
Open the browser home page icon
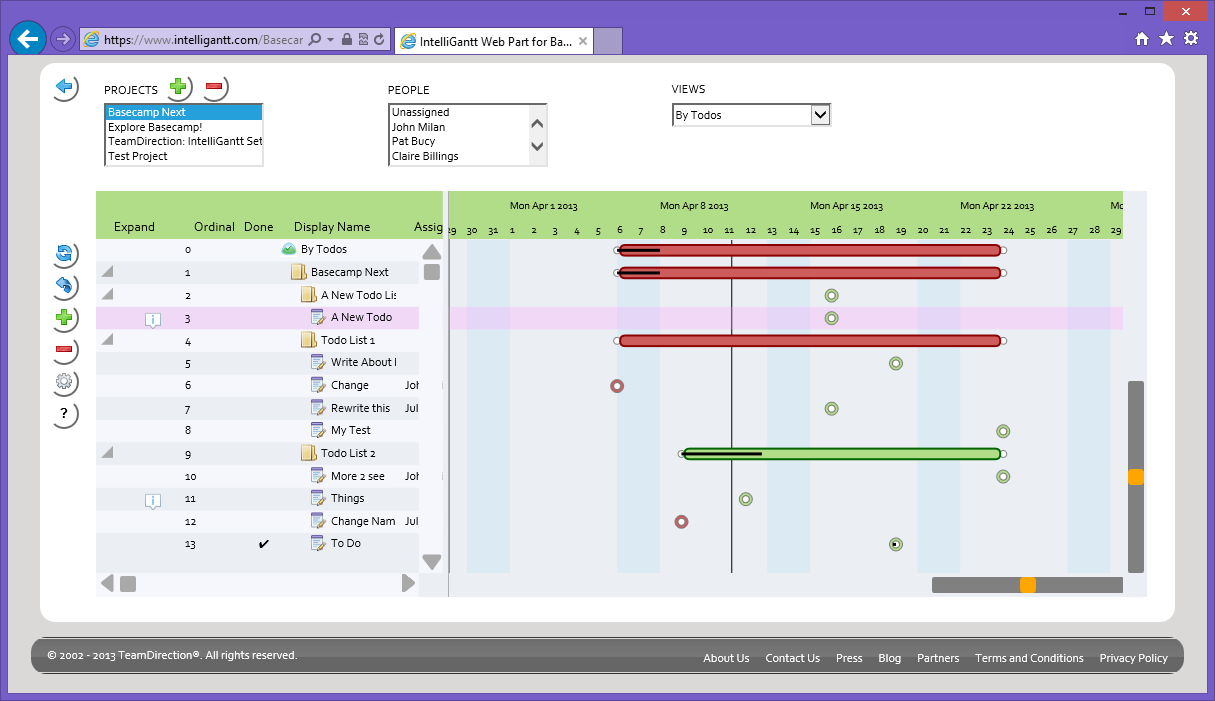[1142, 39]
